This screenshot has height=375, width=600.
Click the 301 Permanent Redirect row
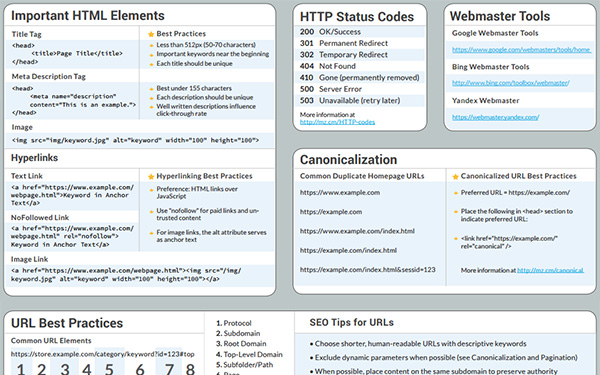coord(360,43)
